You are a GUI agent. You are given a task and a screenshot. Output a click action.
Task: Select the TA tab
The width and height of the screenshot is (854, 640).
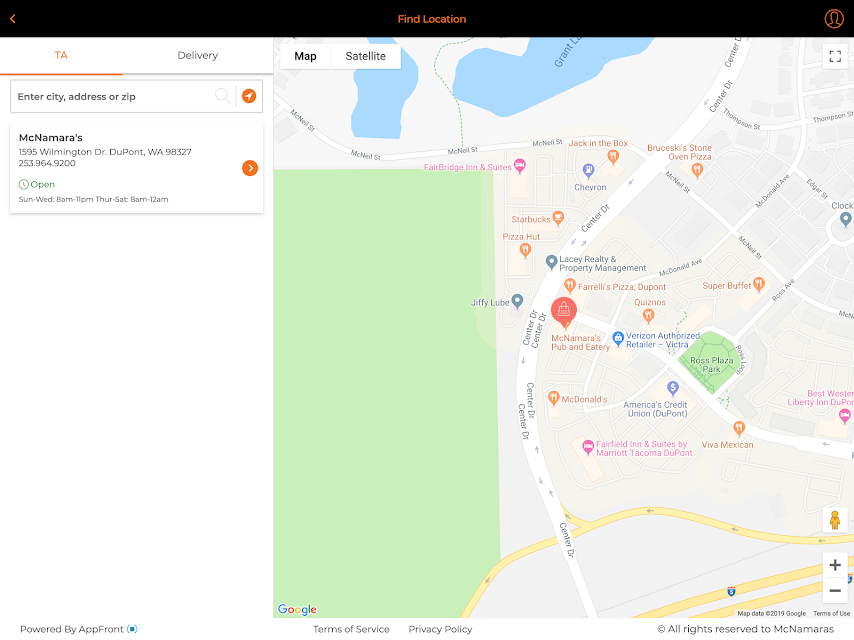tap(61, 56)
